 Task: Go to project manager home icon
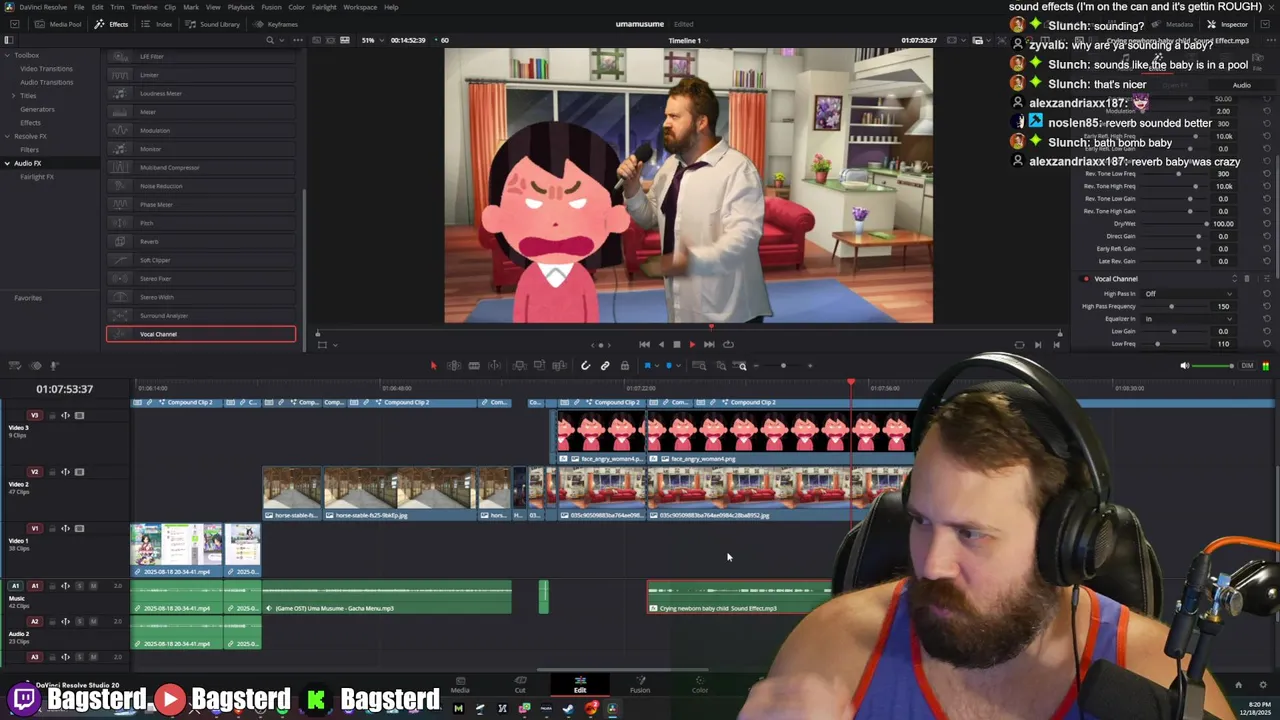point(1238,685)
